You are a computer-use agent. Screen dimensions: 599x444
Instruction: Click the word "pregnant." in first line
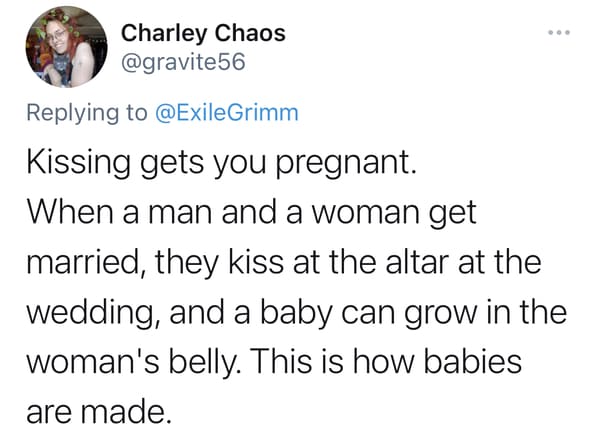347,164
